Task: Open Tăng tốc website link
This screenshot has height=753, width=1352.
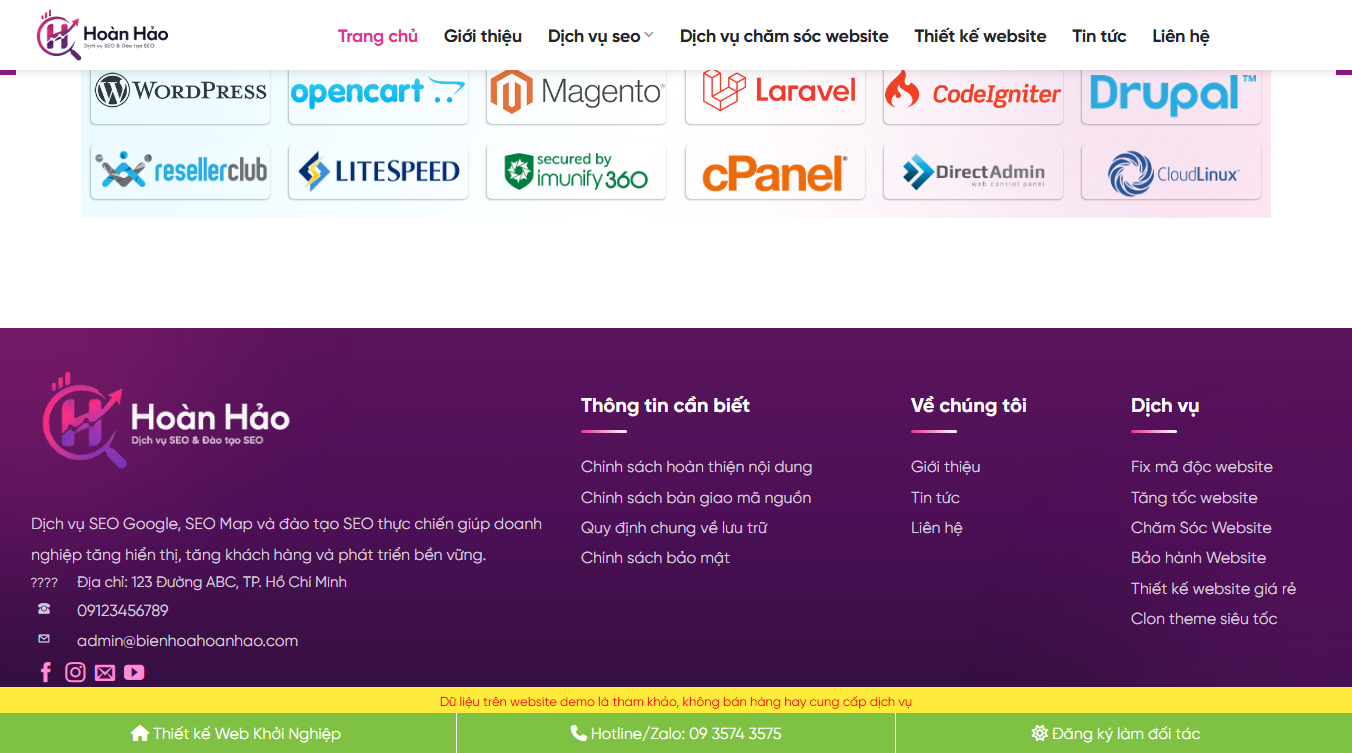Action: click(x=1194, y=498)
